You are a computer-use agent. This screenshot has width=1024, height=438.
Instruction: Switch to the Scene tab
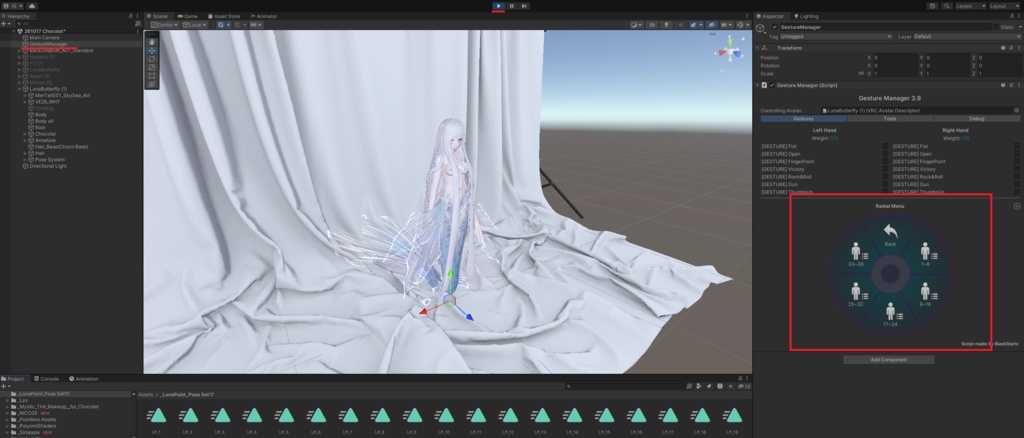157,16
